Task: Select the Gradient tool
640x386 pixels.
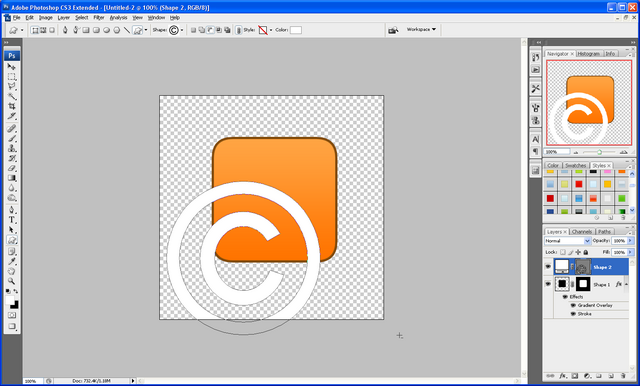Action: click(x=12, y=178)
